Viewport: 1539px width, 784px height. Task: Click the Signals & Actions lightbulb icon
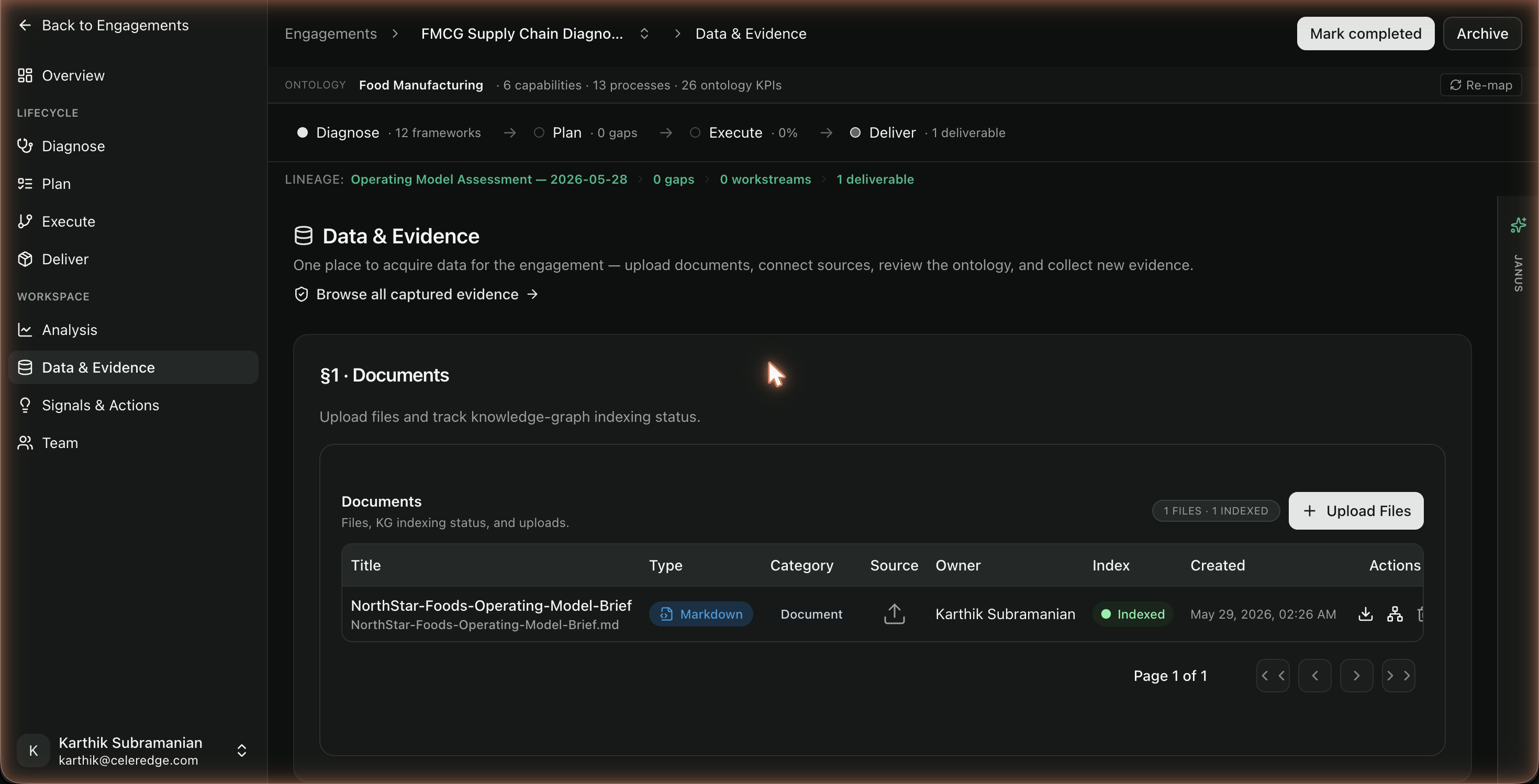coord(25,405)
